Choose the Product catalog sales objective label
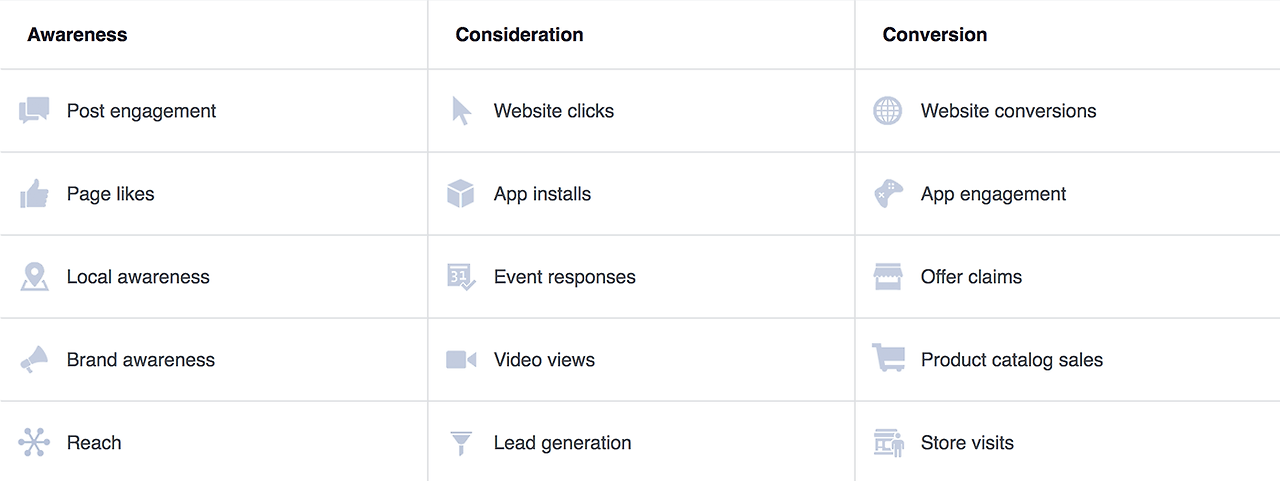Viewport: 1280px width, 481px height. pyautogui.click(x=1011, y=360)
